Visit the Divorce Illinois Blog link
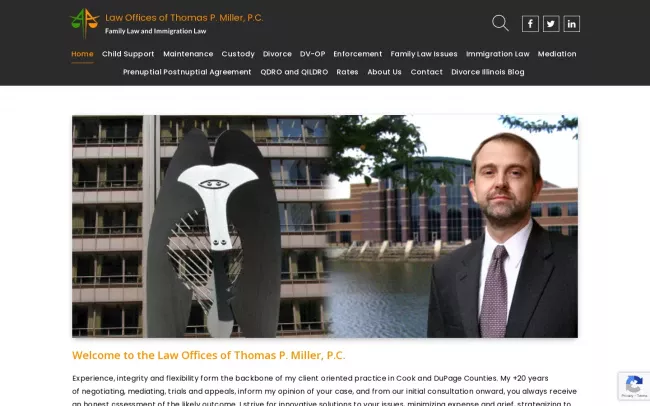650x406 pixels. (x=488, y=72)
